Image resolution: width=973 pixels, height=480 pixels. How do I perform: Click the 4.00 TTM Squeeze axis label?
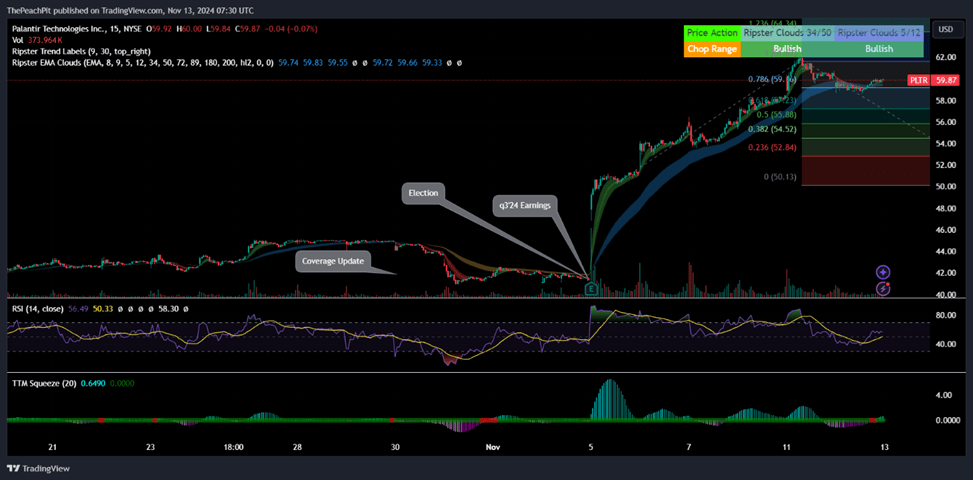point(946,394)
